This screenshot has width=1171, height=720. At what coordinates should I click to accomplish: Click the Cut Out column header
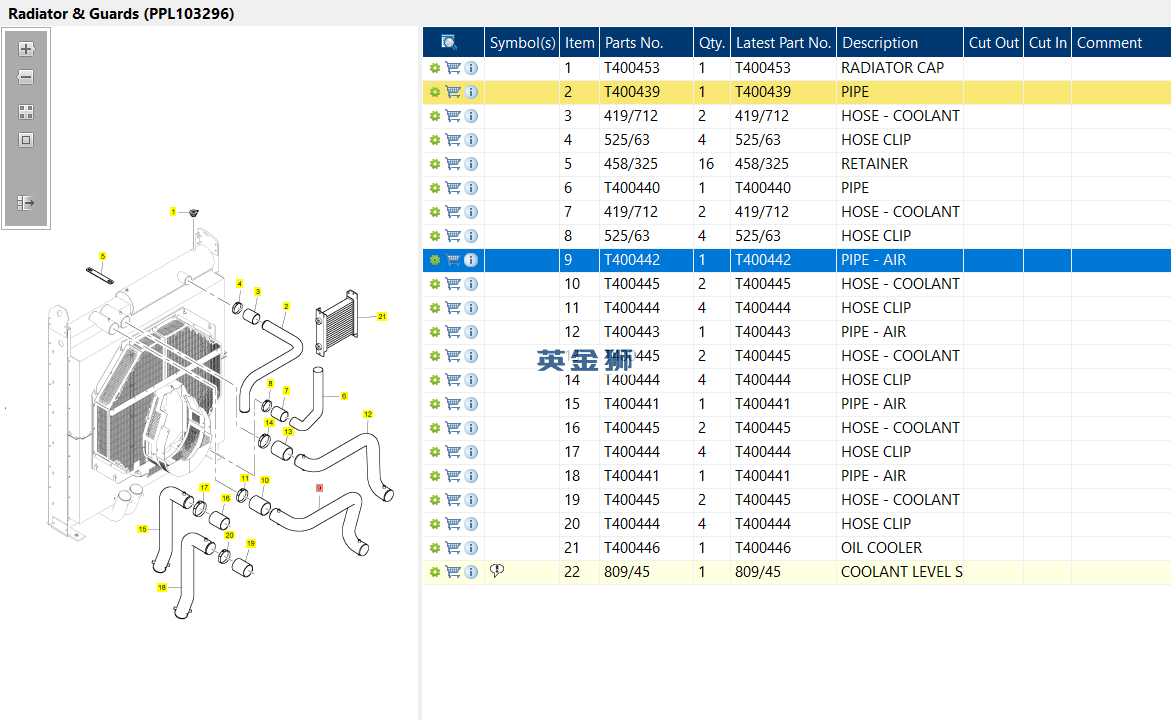point(993,43)
